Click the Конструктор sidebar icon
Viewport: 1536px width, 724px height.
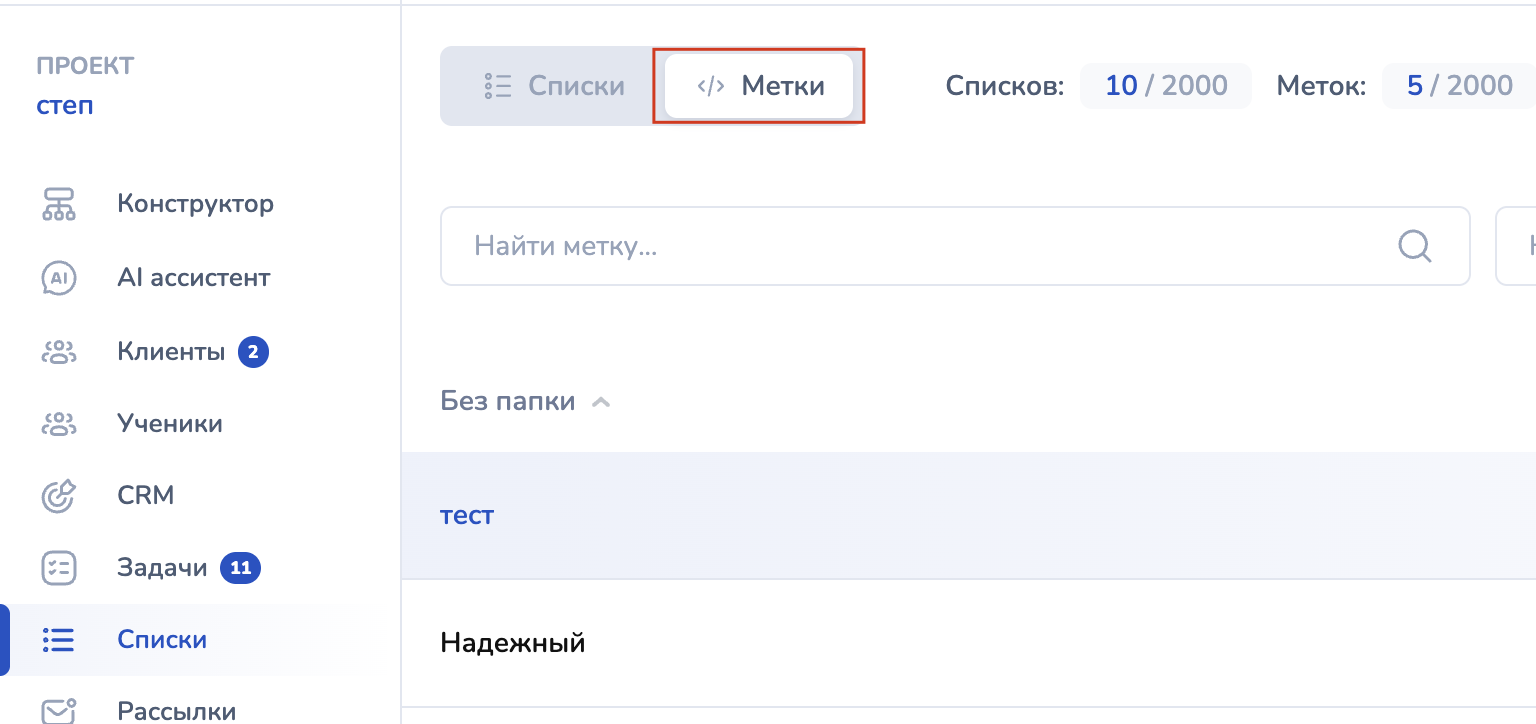pyautogui.click(x=59, y=204)
